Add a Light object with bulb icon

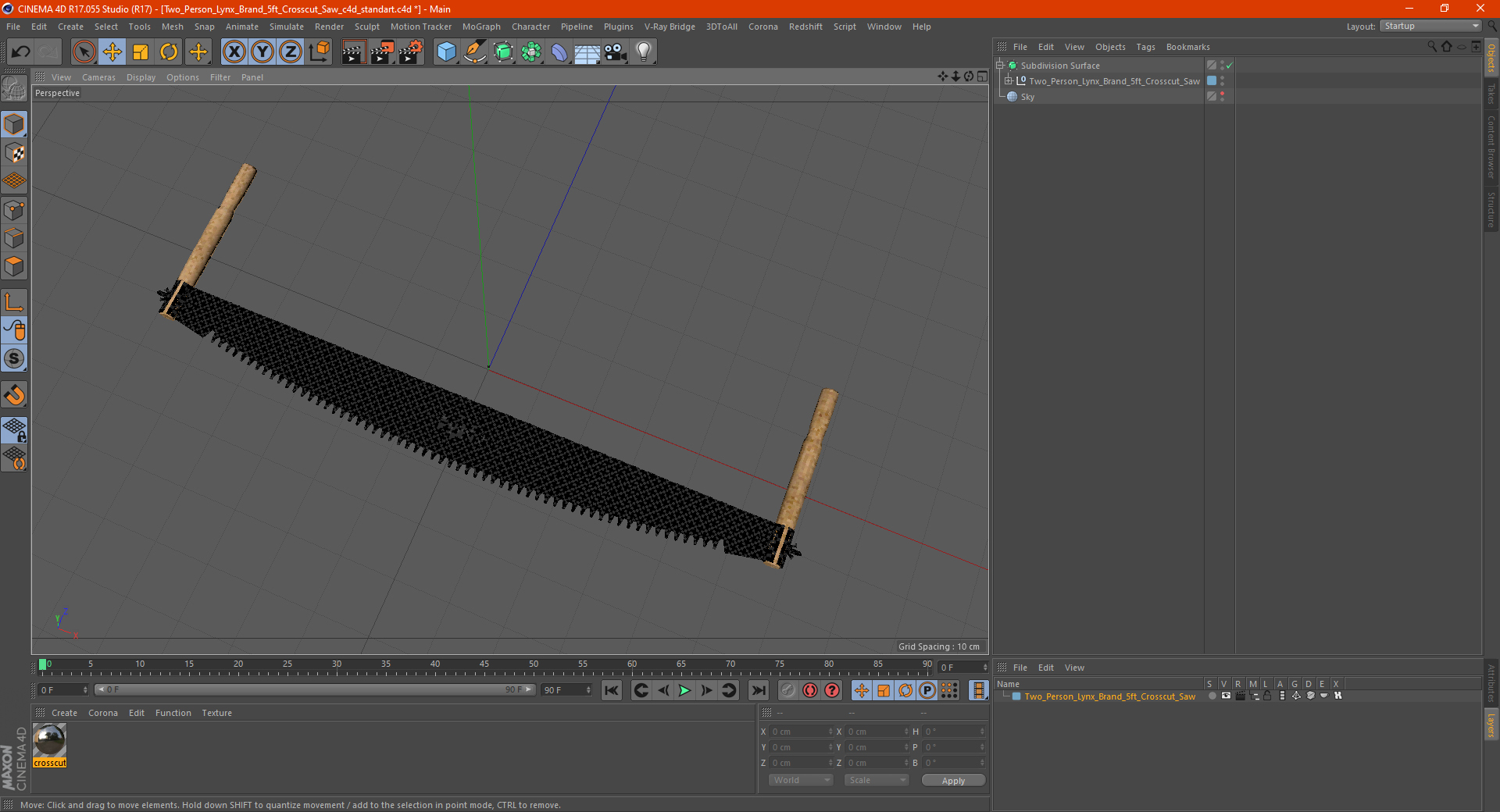click(x=643, y=52)
